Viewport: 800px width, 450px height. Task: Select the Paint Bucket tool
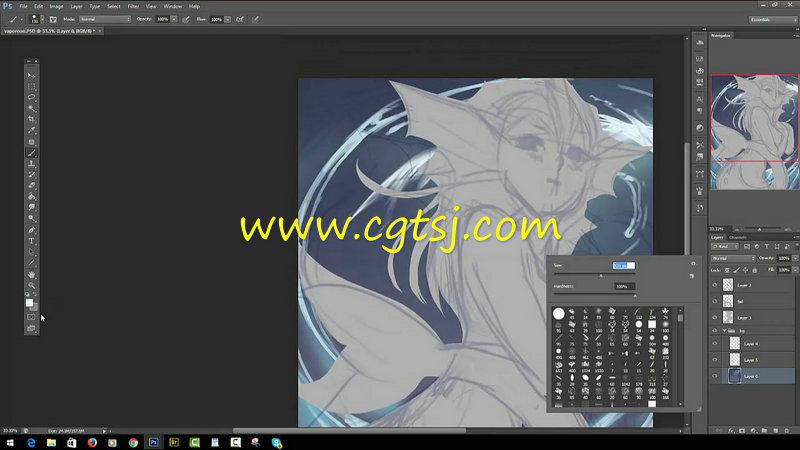click(x=31, y=197)
